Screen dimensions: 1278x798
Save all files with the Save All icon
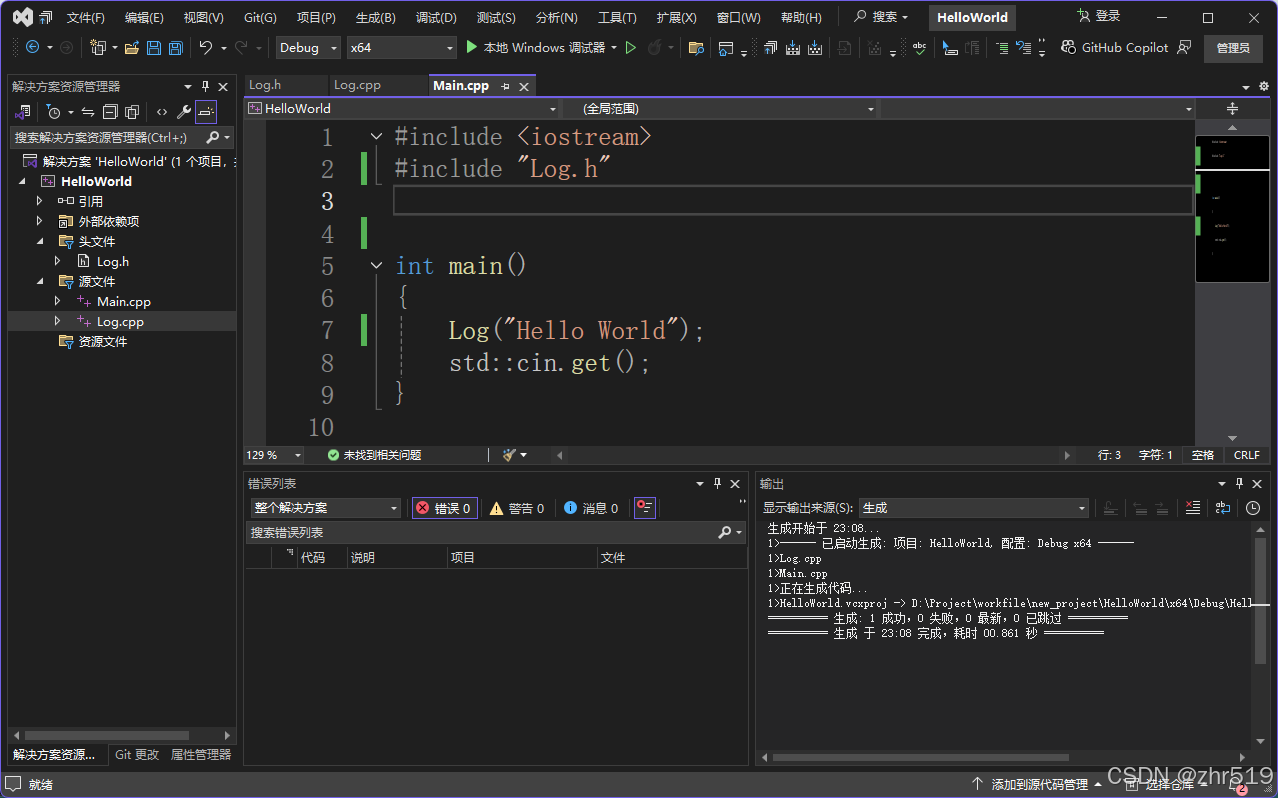coord(174,47)
